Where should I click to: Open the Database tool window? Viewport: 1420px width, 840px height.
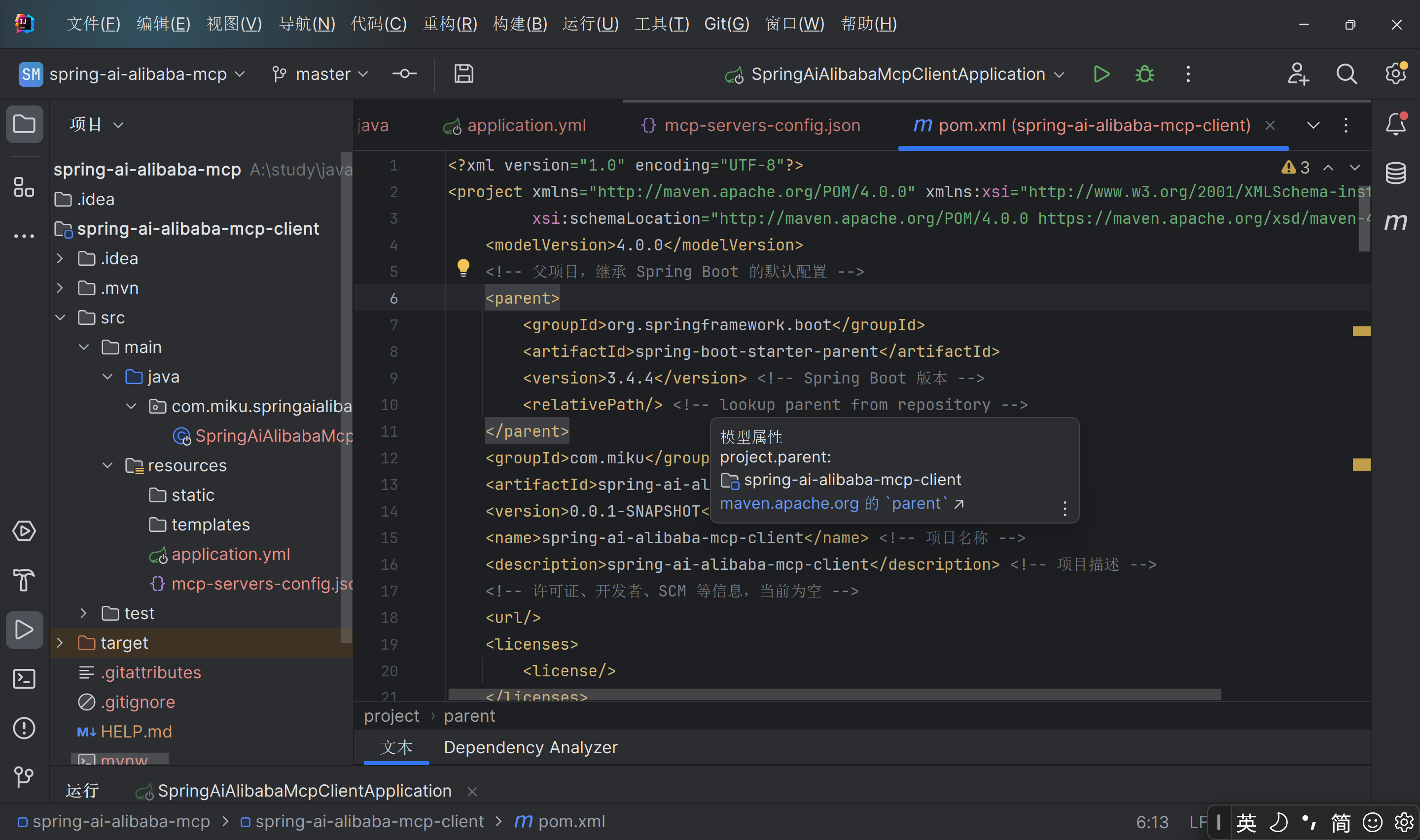[1395, 173]
